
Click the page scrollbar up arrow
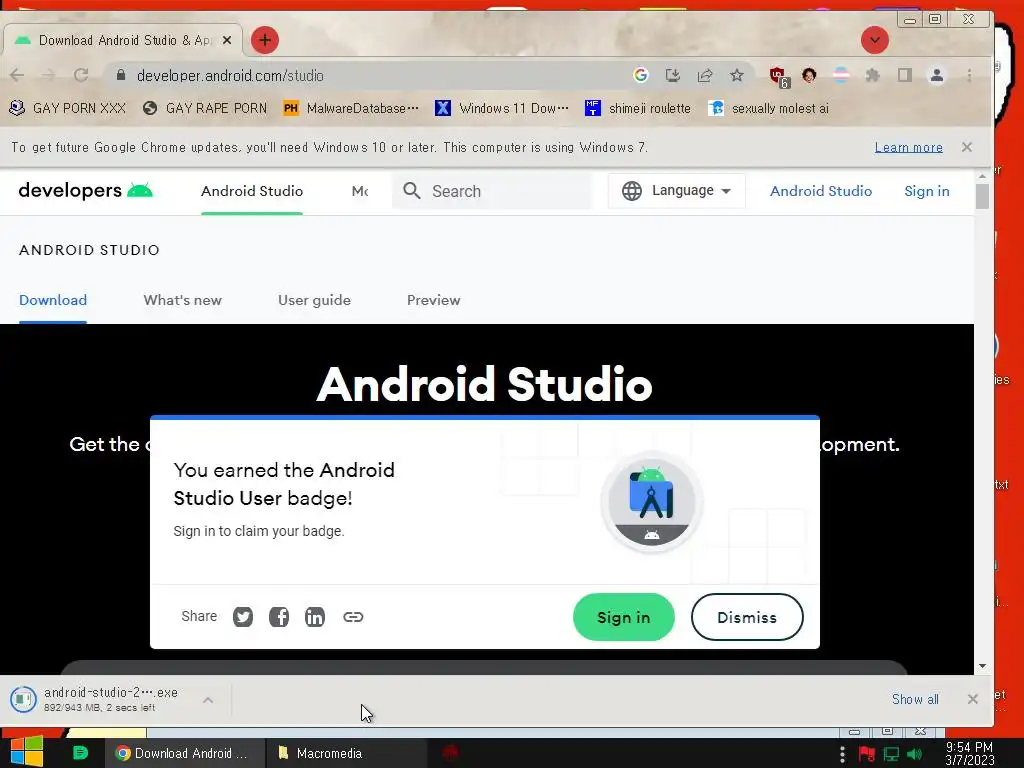click(982, 176)
